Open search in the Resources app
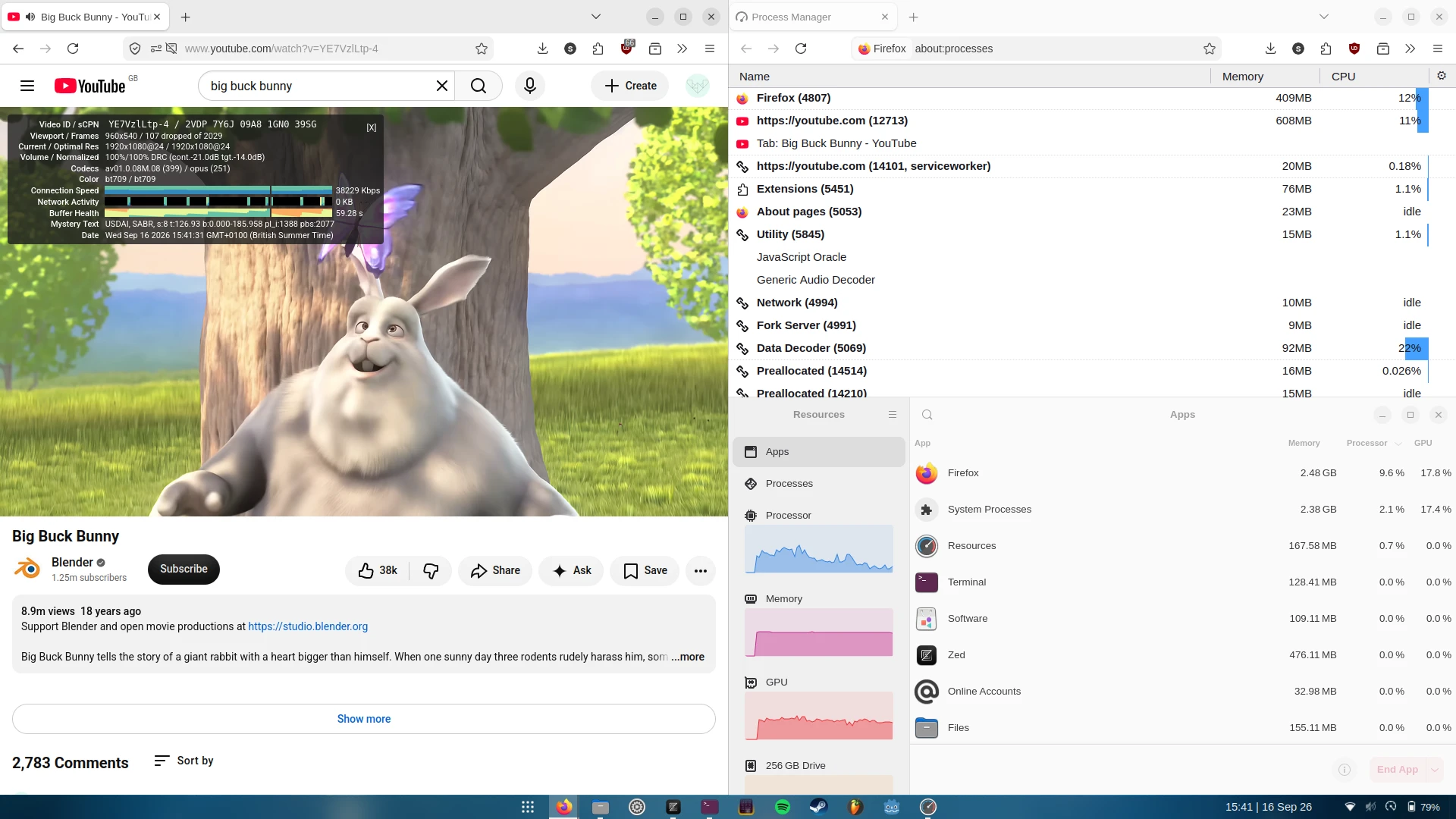The height and width of the screenshot is (819, 1456). click(x=927, y=415)
